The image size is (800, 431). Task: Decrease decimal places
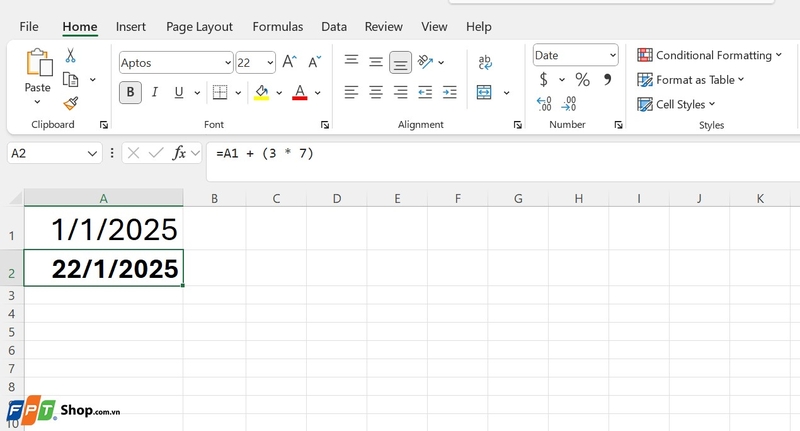(568, 104)
